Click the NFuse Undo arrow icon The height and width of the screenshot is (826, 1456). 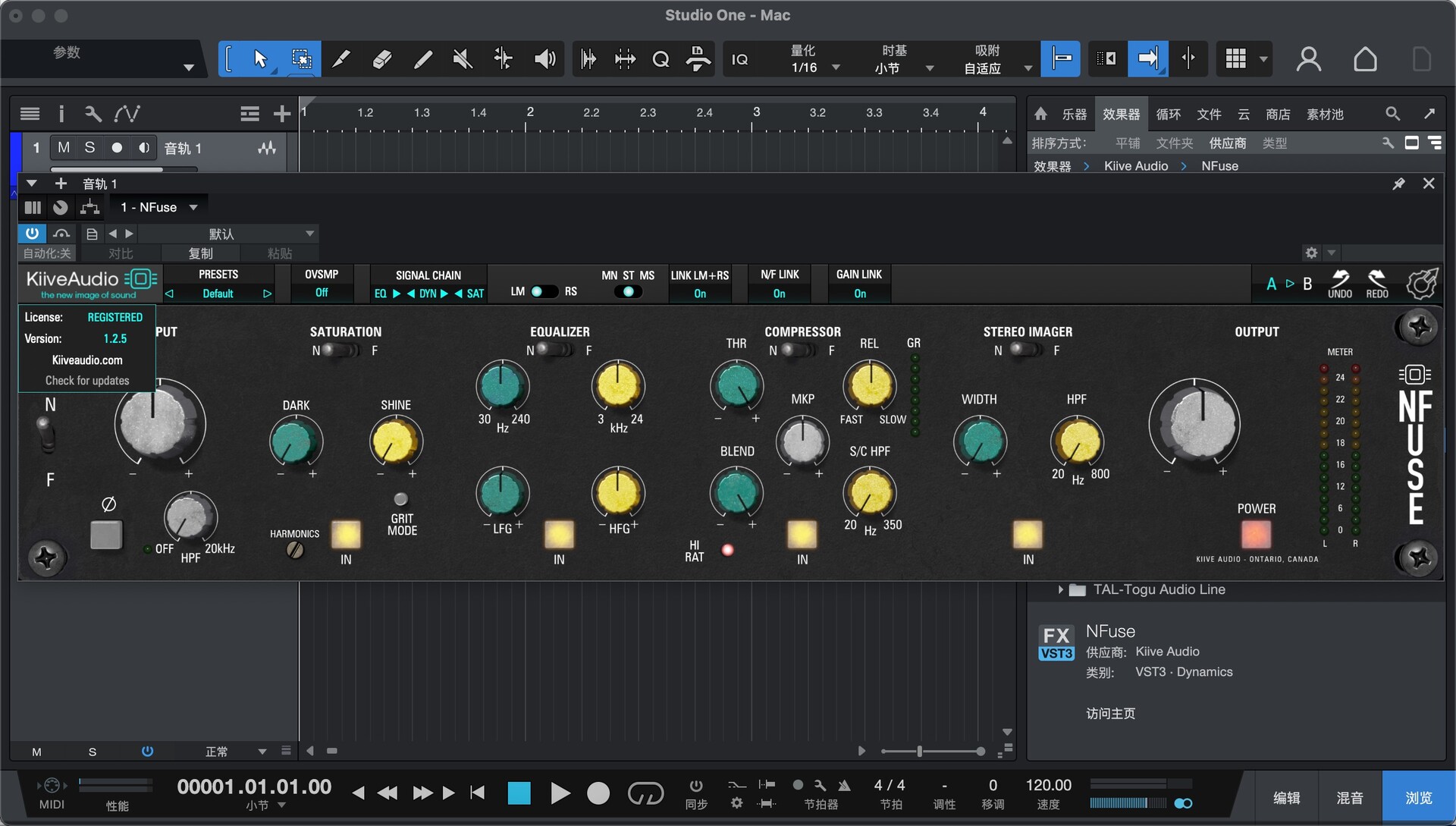point(1339,279)
